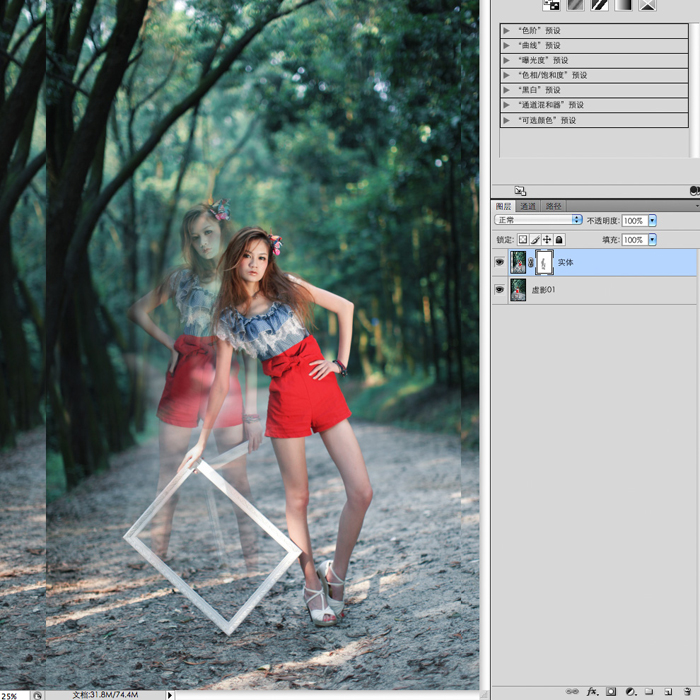
Task: Click the link layers chain icon
Action: (x=572, y=692)
